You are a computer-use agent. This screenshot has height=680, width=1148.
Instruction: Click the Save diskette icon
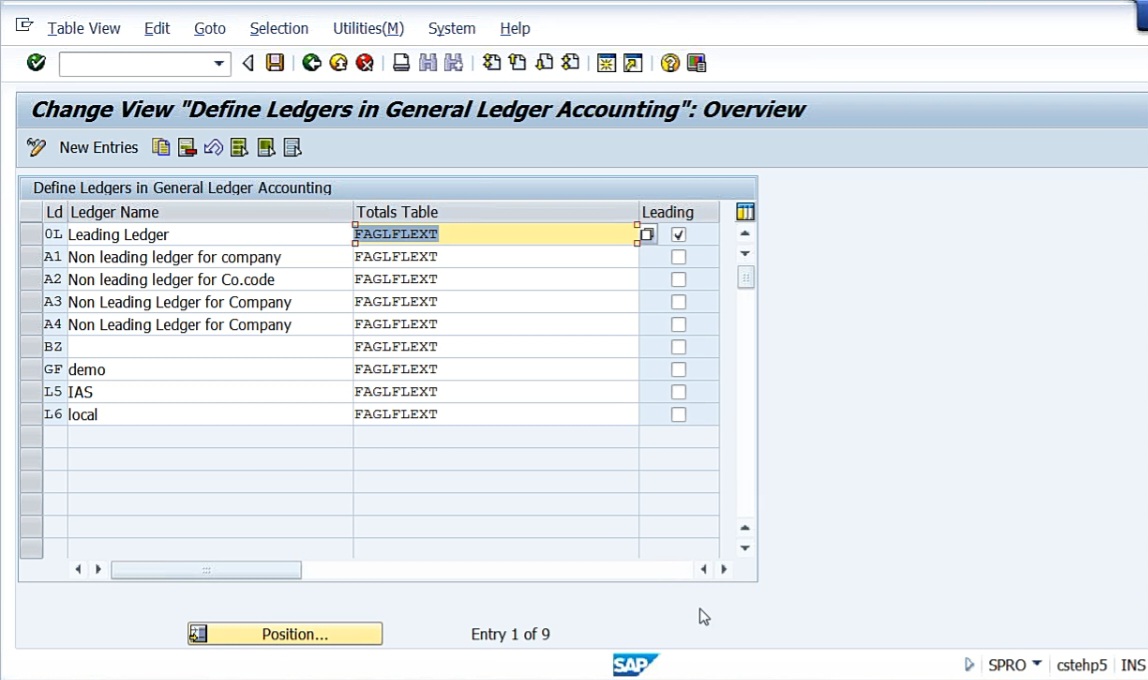click(275, 63)
